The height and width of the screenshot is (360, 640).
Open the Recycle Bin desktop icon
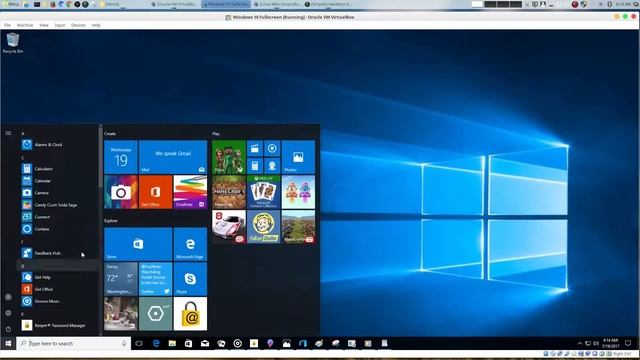[x=13, y=43]
